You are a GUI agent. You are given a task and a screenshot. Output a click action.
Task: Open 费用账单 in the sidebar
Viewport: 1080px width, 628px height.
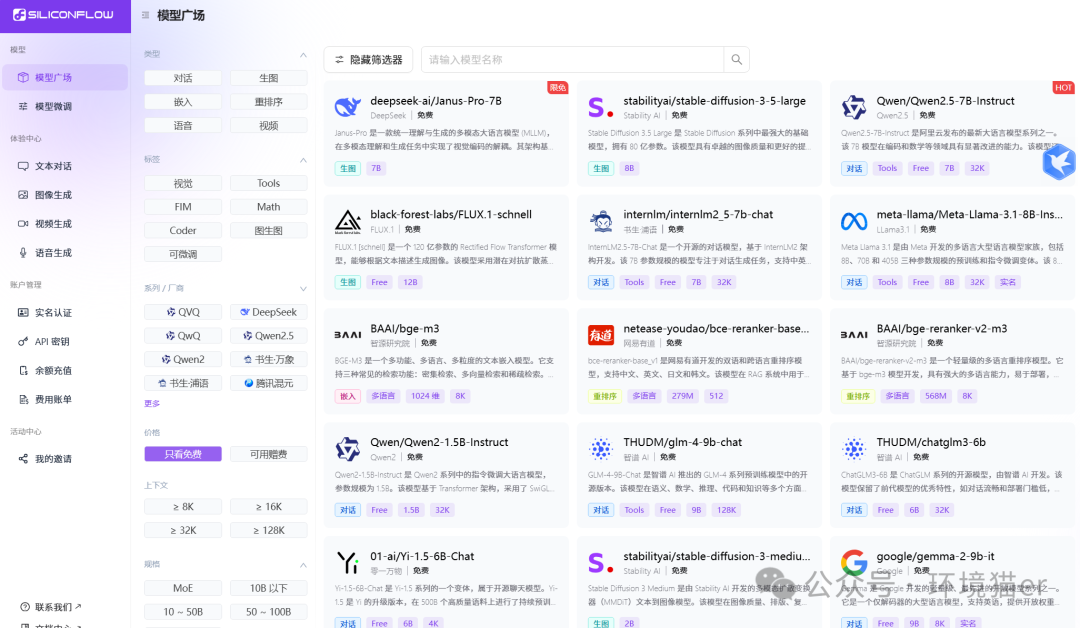click(x=65, y=399)
